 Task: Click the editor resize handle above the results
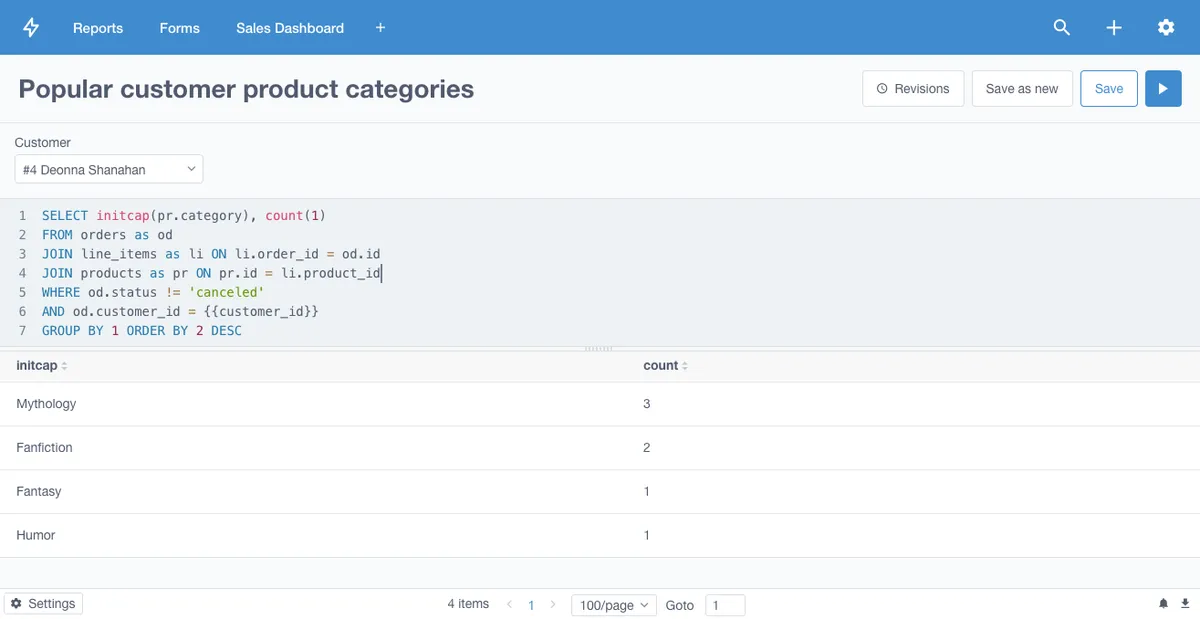tap(598, 348)
